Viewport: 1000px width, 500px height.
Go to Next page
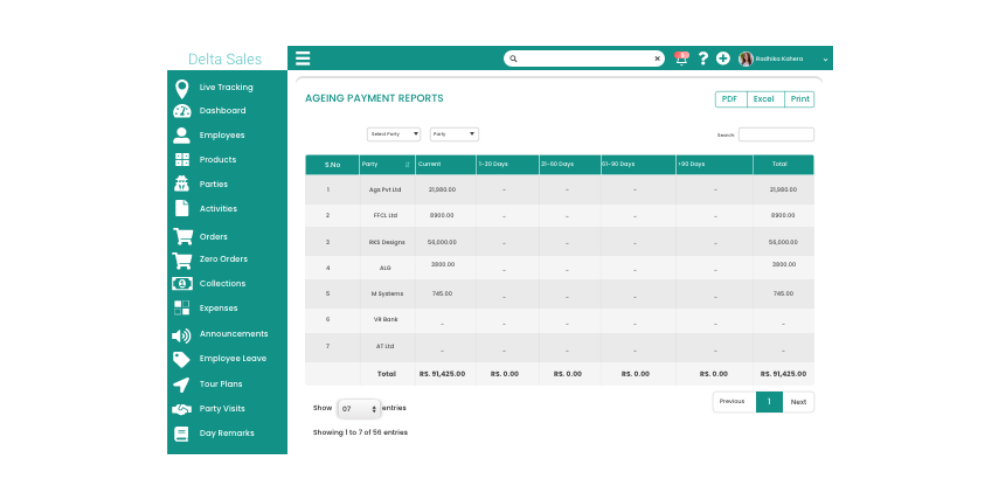click(x=798, y=402)
